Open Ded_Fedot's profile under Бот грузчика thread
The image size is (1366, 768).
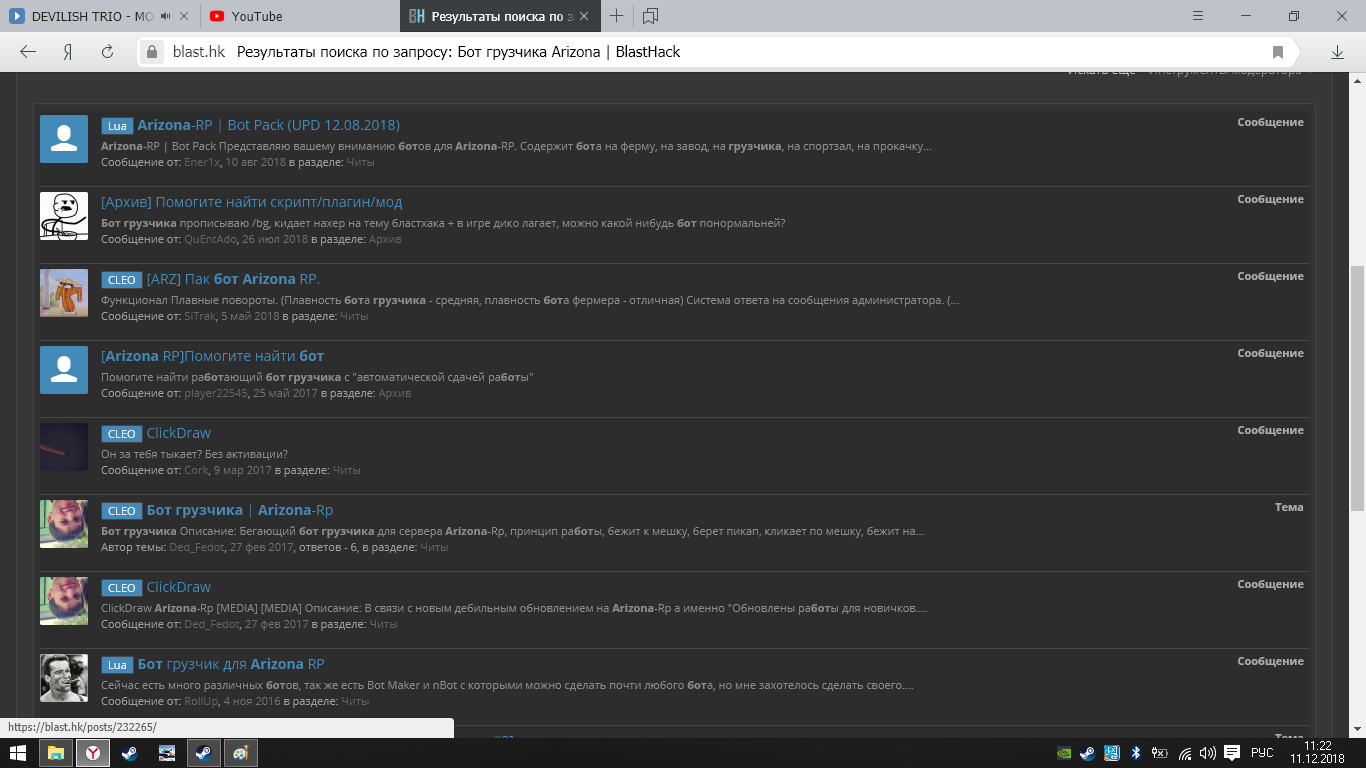197,547
